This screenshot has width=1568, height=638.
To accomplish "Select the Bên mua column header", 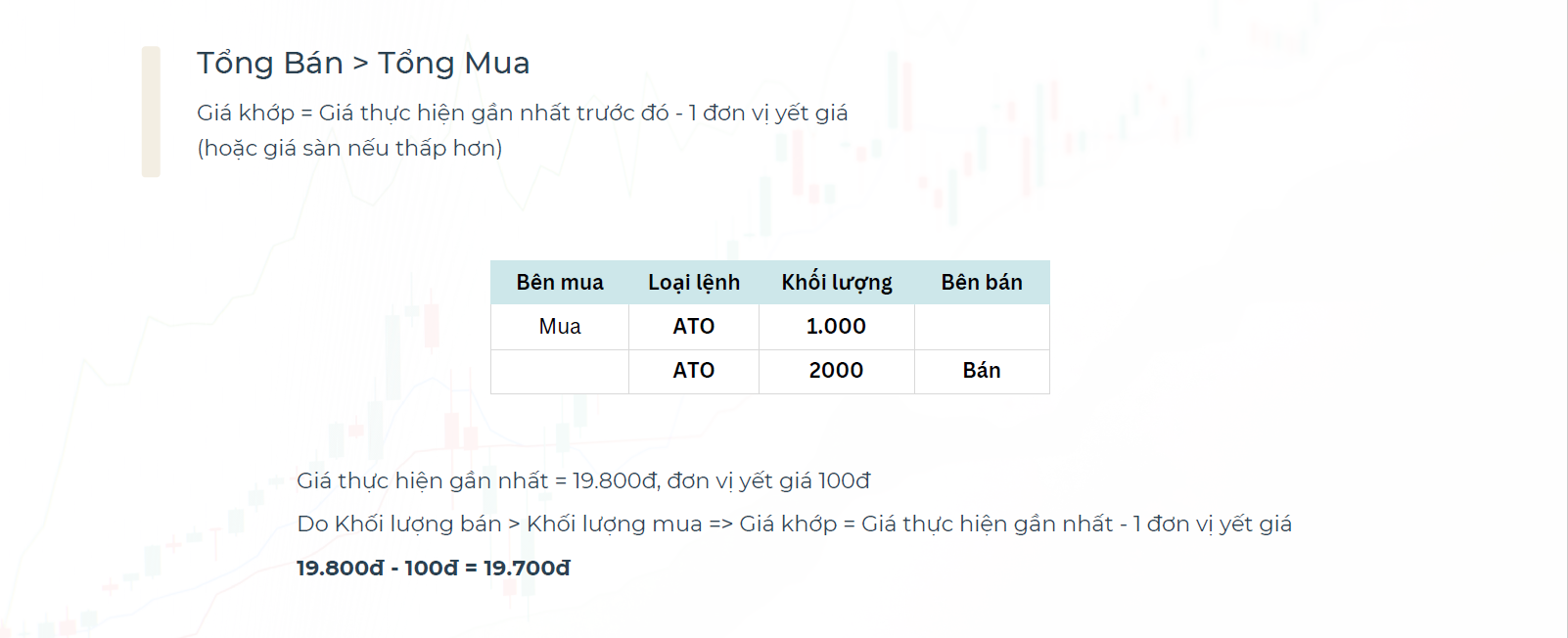I will click(560, 283).
